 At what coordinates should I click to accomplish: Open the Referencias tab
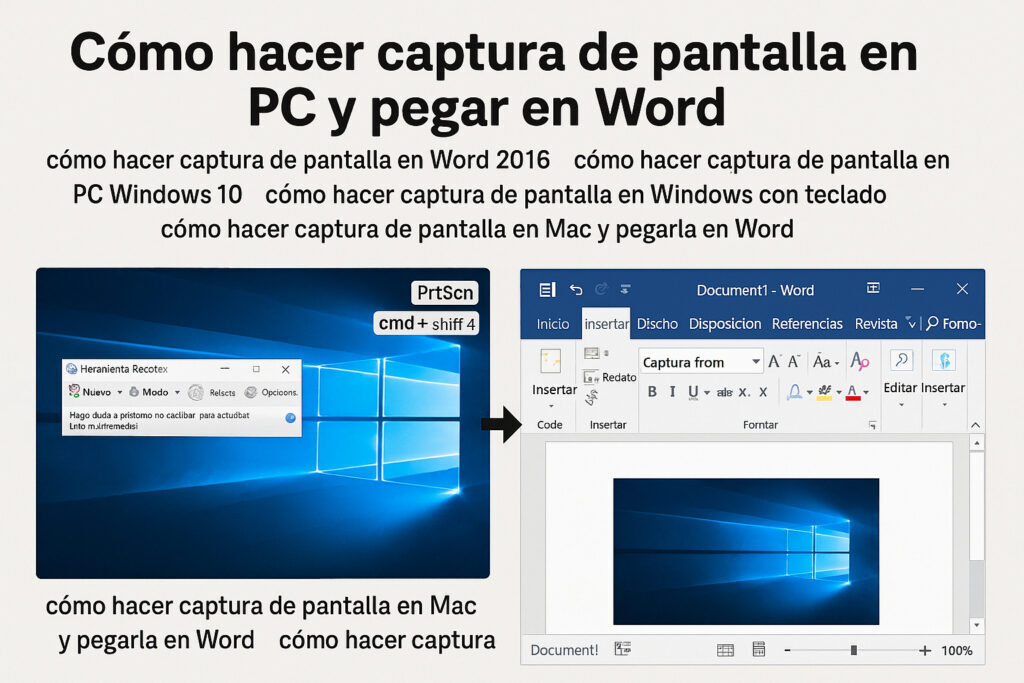point(807,324)
